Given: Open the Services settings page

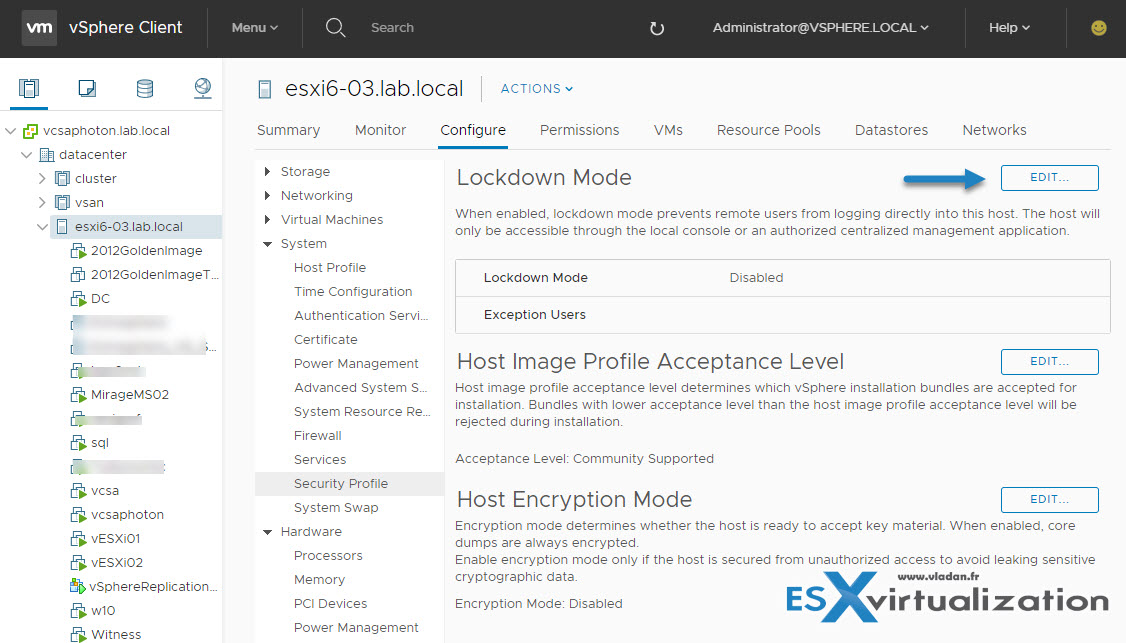Looking at the screenshot, I should pyautogui.click(x=320, y=460).
